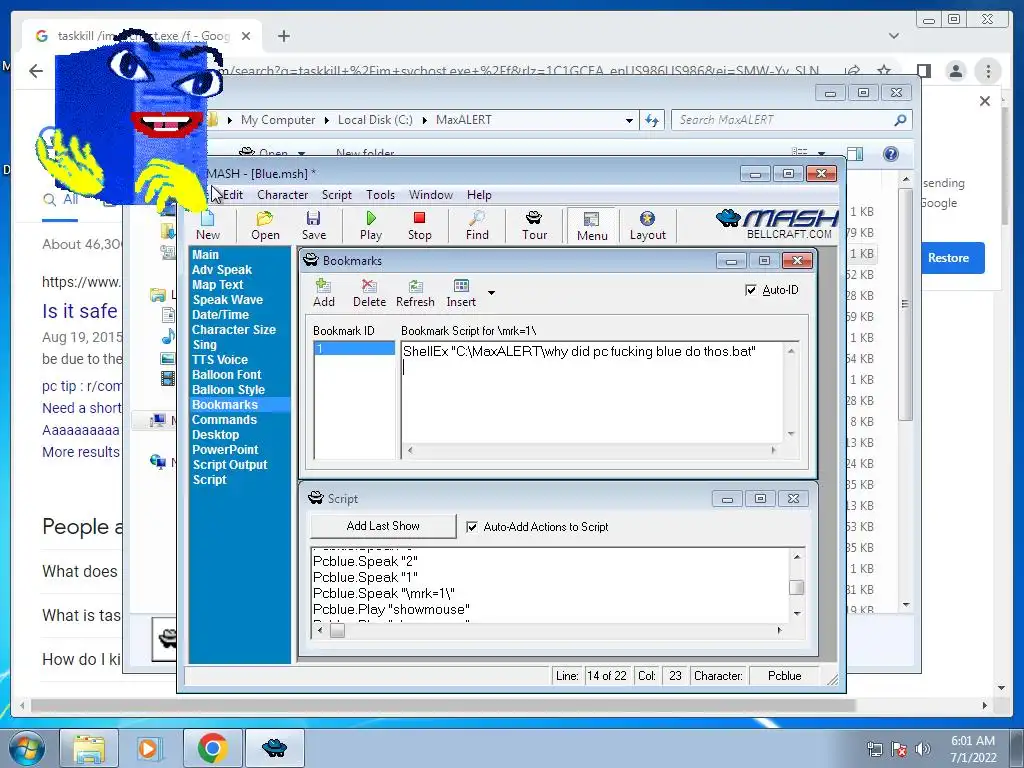Click the MASH Bellcraft.com logo
The width and height of the screenshot is (1024, 768).
point(776,225)
